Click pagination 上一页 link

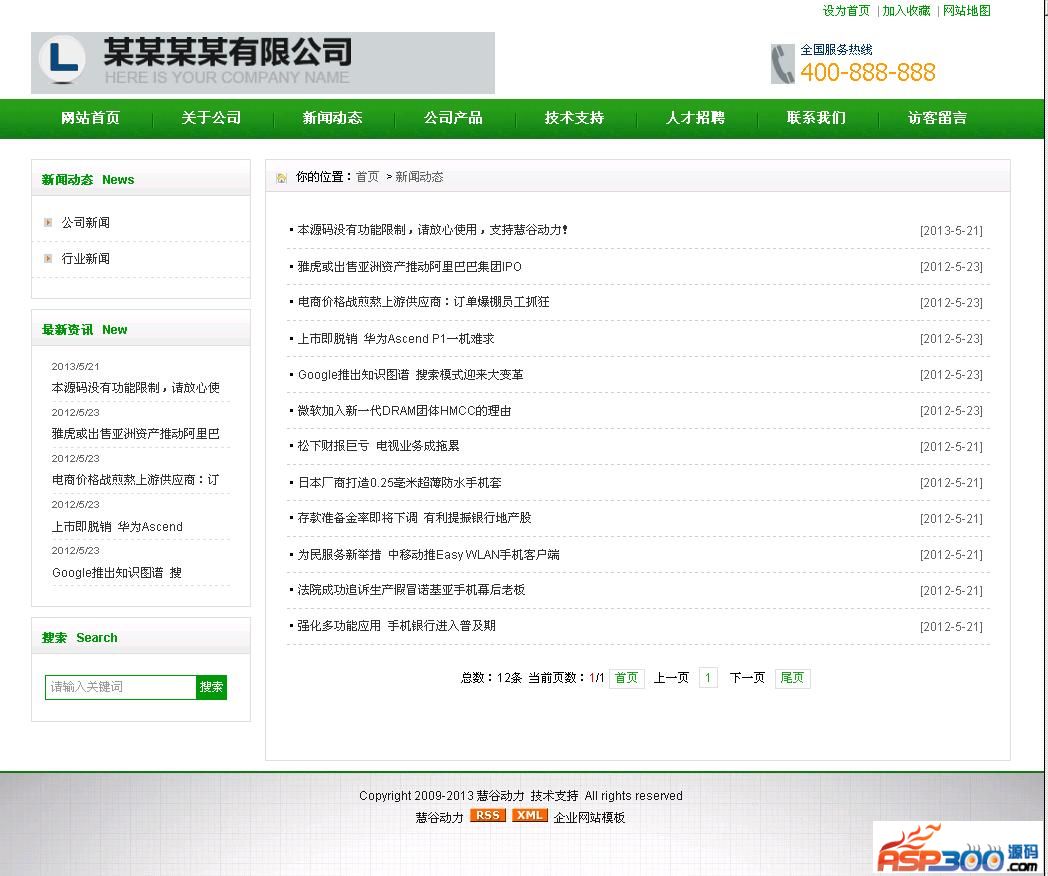coord(671,678)
